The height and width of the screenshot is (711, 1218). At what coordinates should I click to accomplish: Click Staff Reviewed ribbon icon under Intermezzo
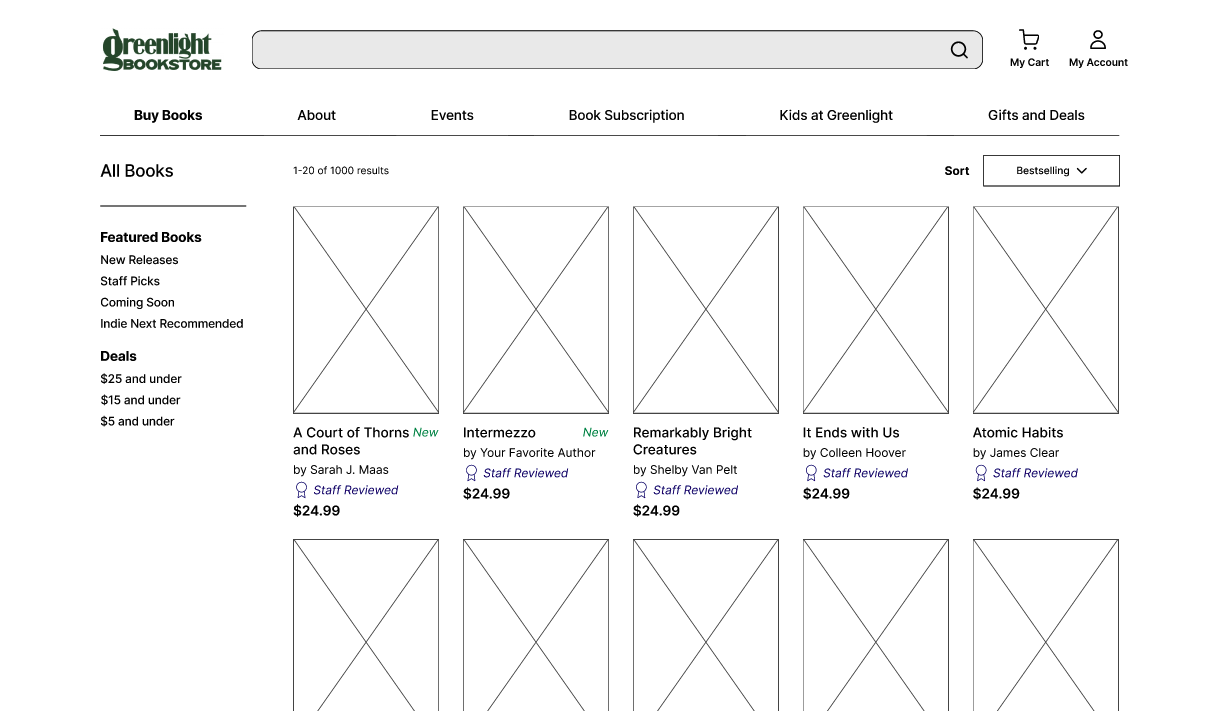click(x=471, y=473)
